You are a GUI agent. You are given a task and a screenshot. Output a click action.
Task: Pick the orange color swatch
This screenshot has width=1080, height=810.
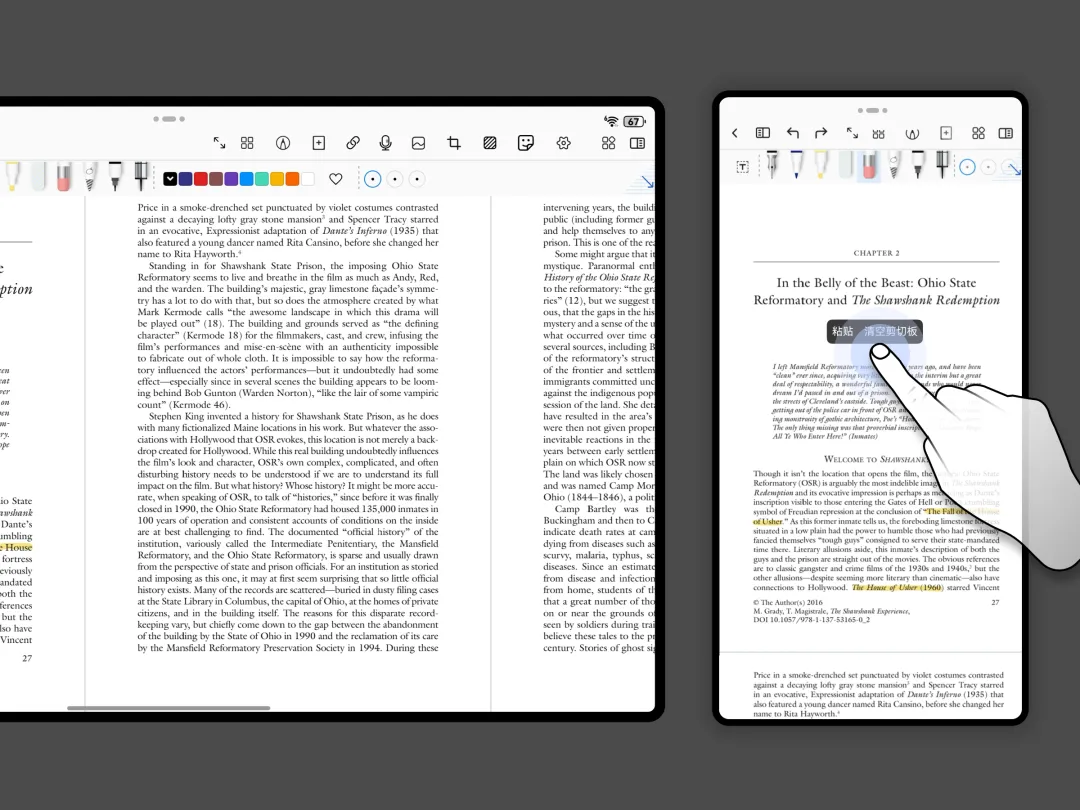(x=292, y=179)
